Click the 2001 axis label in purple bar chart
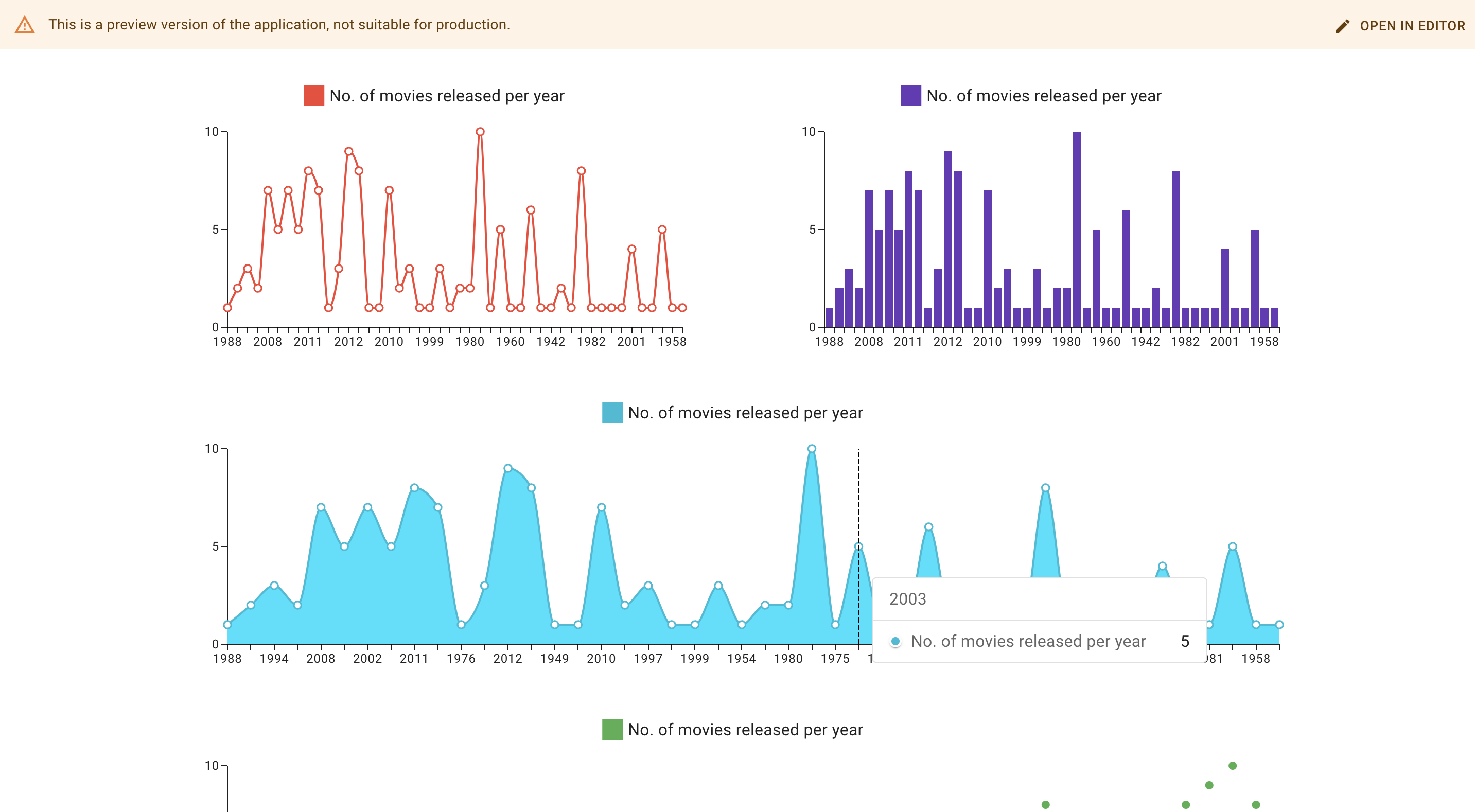1475x812 pixels. click(x=1224, y=341)
